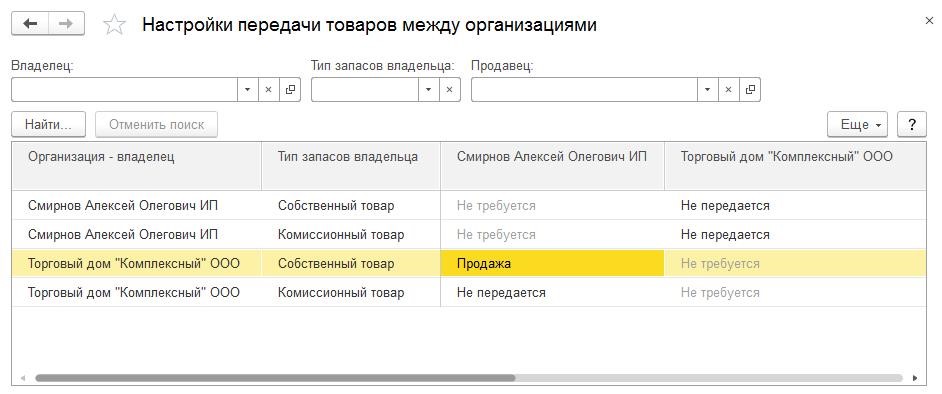The image size is (942, 394).
Task: Select Не требуется in Смирнов Собственный товар row
Action: pyautogui.click(x=552, y=205)
